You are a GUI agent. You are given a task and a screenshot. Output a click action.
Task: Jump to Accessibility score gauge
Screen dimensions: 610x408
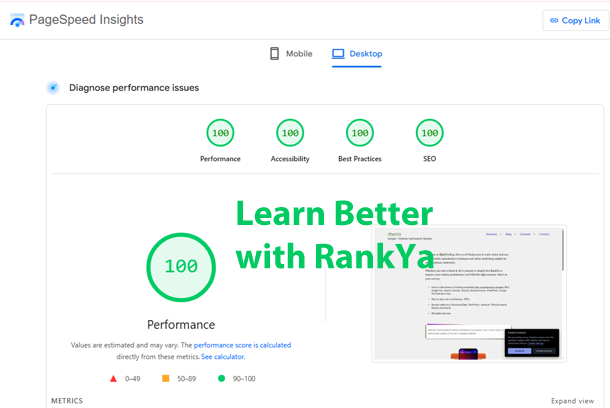tap(290, 133)
